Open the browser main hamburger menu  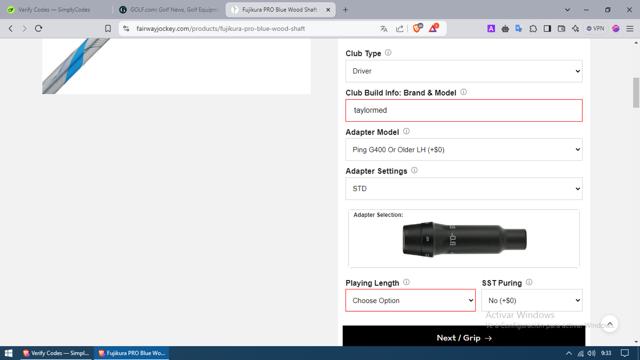(630, 29)
